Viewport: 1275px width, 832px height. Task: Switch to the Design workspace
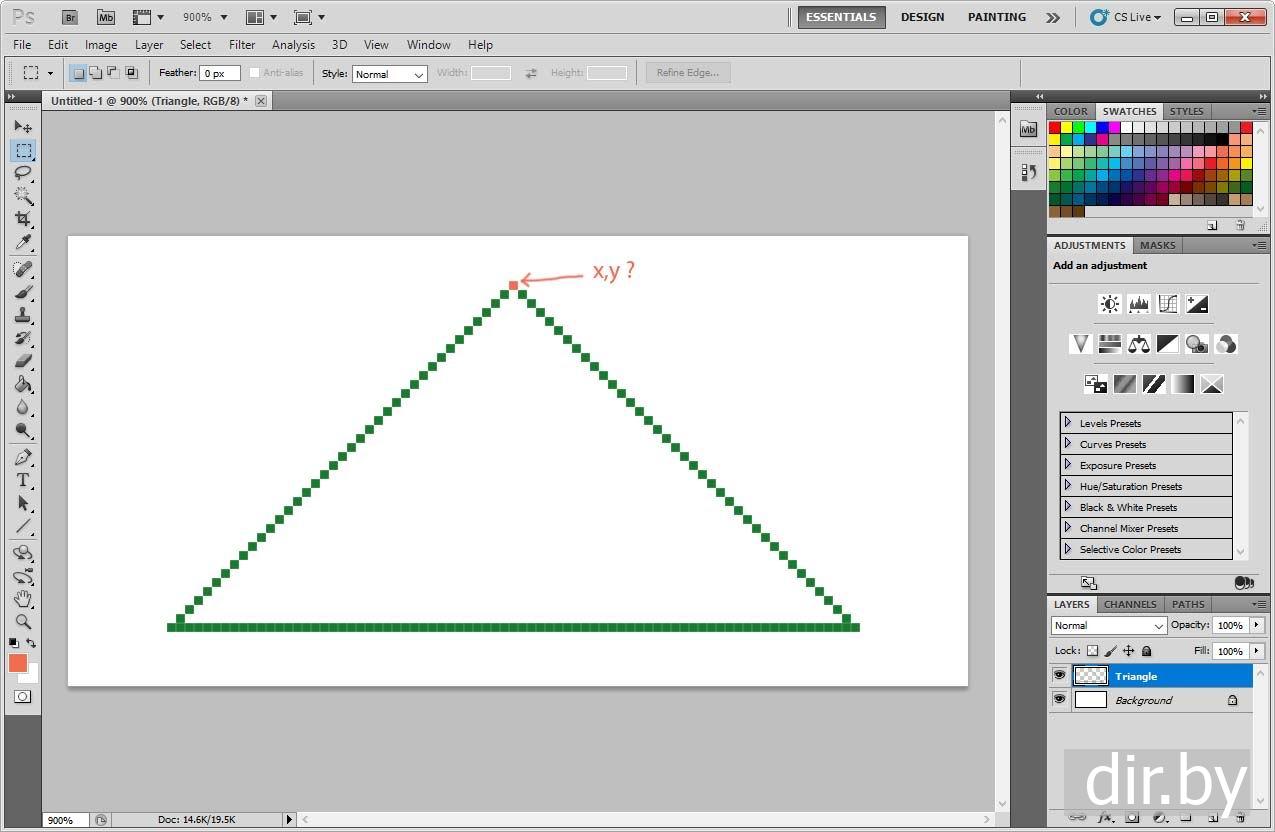click(922, 17)
